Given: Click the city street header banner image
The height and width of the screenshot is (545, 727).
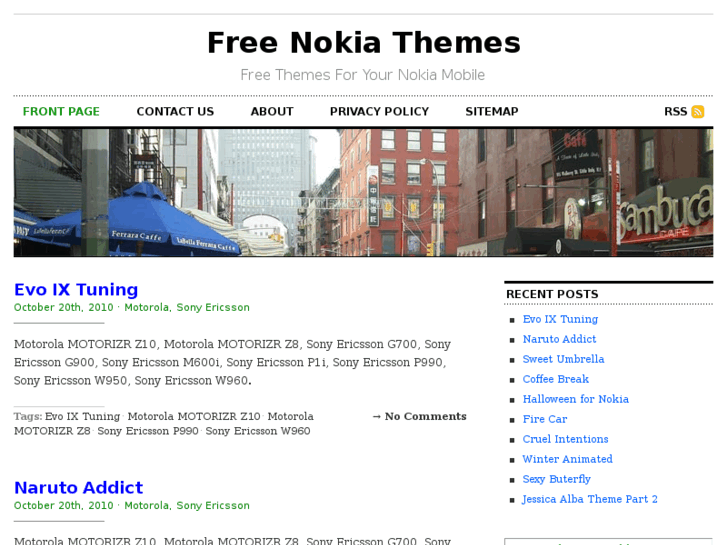Looking at the screenshot, I should click(364, 192).
